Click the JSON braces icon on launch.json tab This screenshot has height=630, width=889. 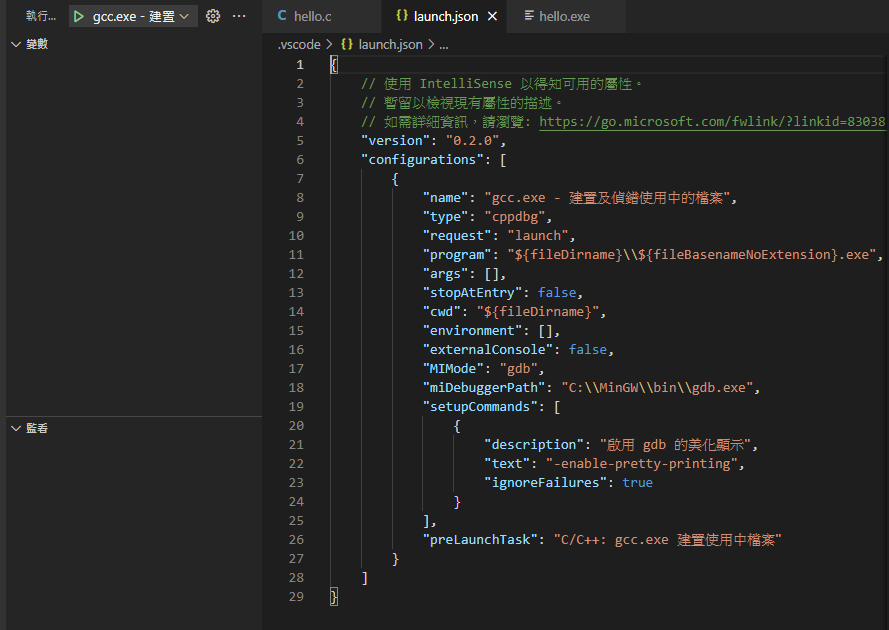(x=402, y=16)
